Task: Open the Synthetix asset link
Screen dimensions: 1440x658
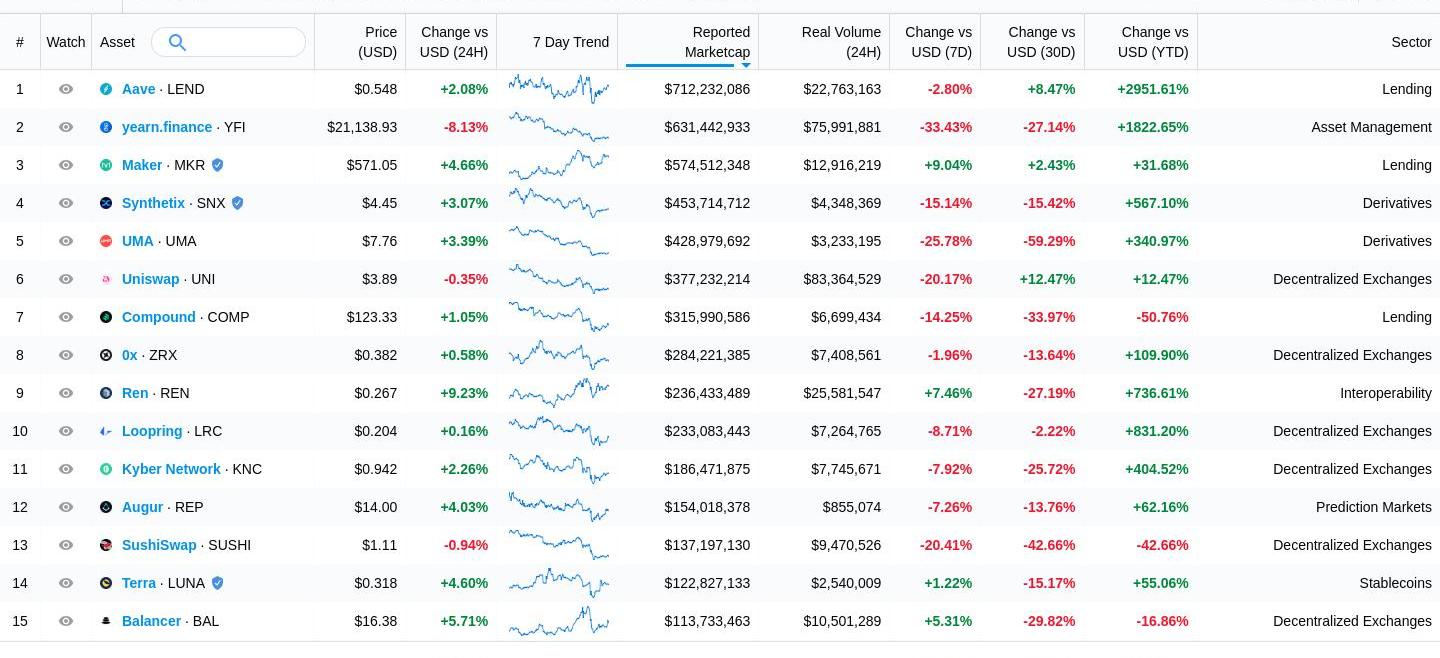Action: tap(153, 203)
